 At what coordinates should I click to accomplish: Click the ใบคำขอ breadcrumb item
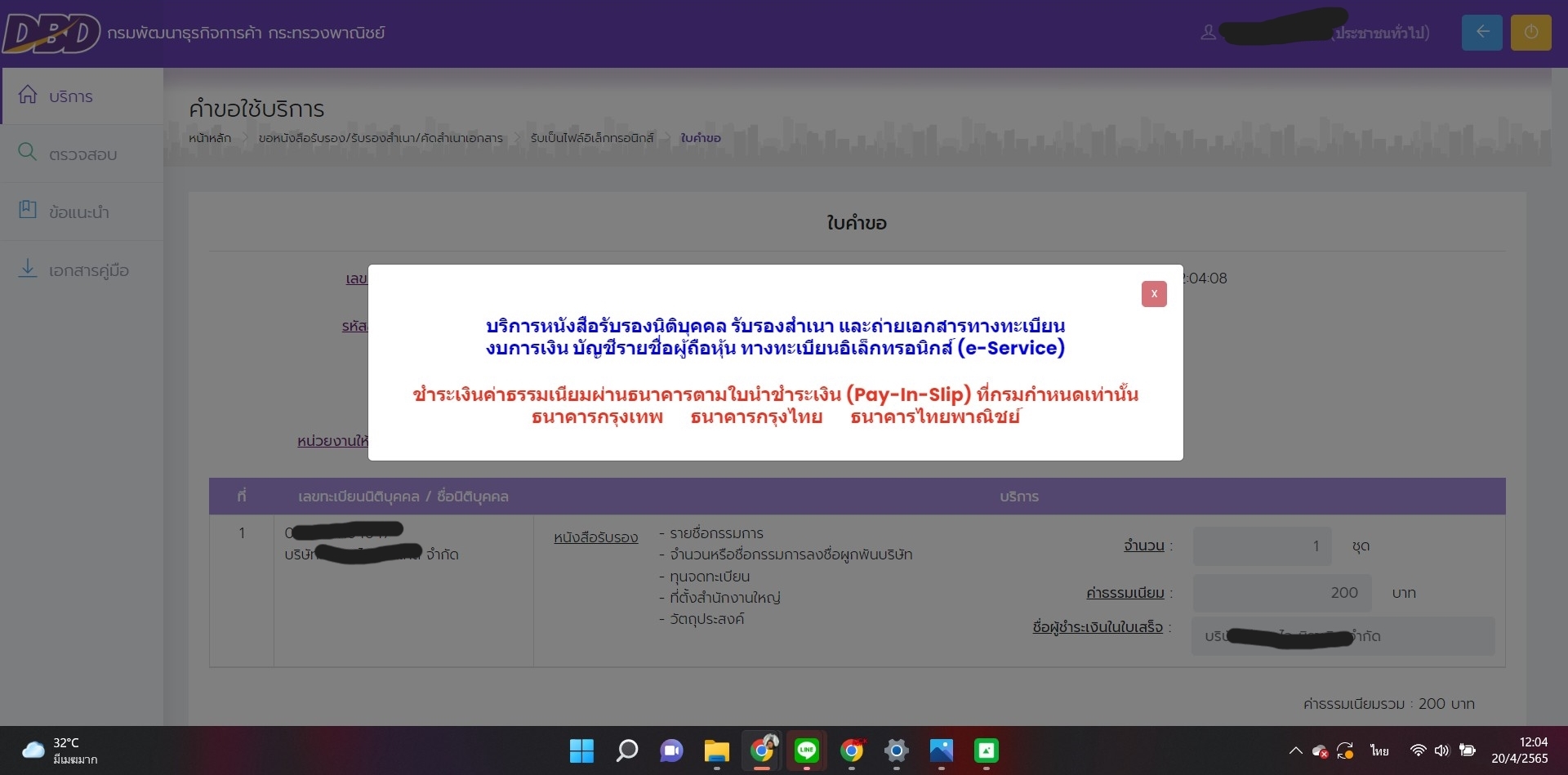click(x=701, y=138)
